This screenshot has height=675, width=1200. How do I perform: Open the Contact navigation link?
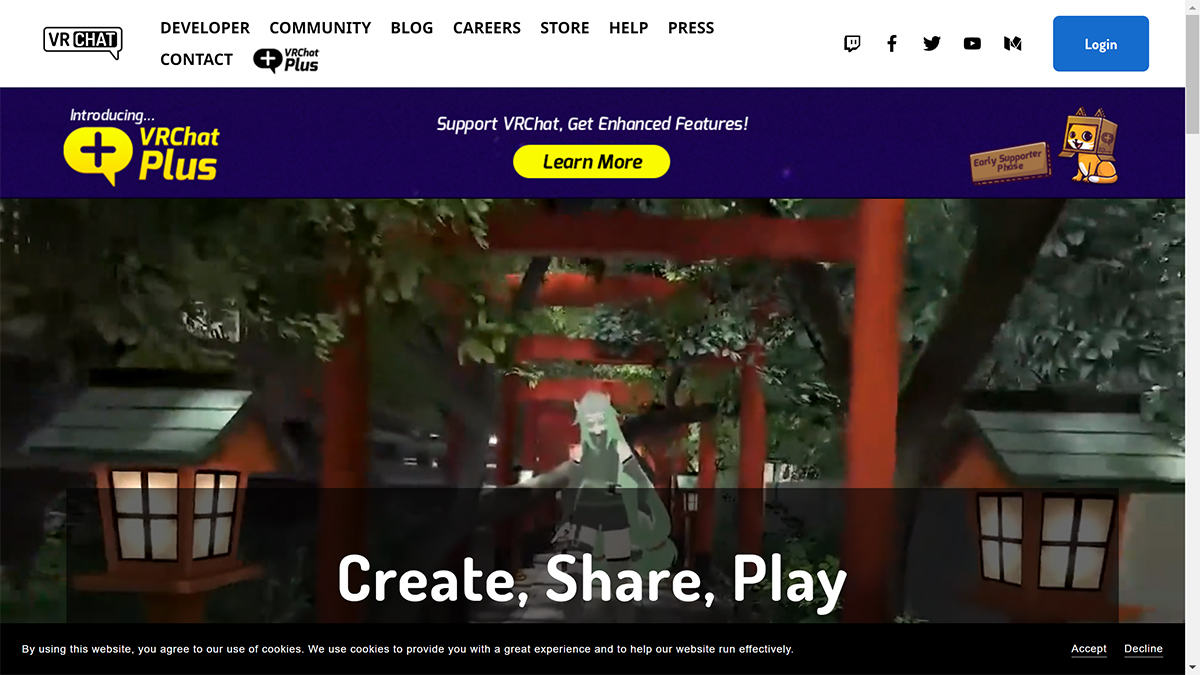[x=196, y=60]
